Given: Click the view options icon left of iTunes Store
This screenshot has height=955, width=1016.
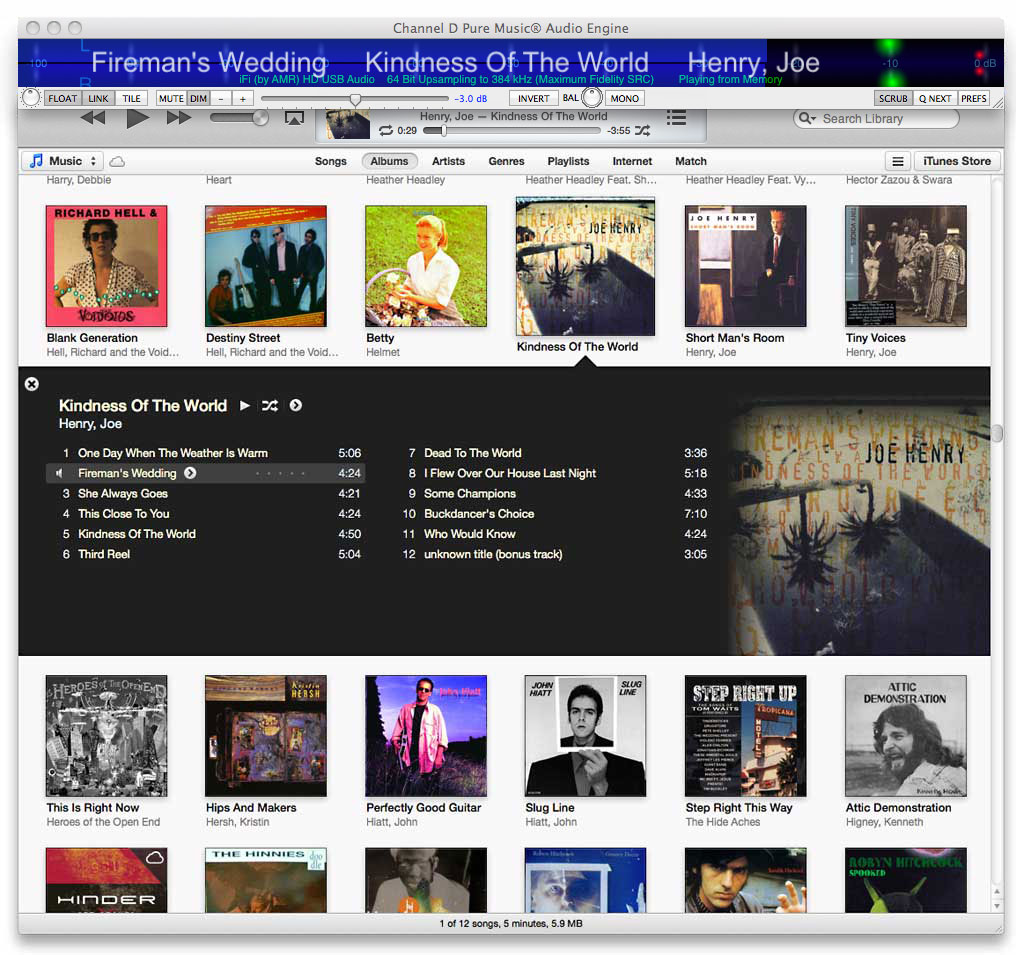Looking at the screenshot, I should 898,160.
